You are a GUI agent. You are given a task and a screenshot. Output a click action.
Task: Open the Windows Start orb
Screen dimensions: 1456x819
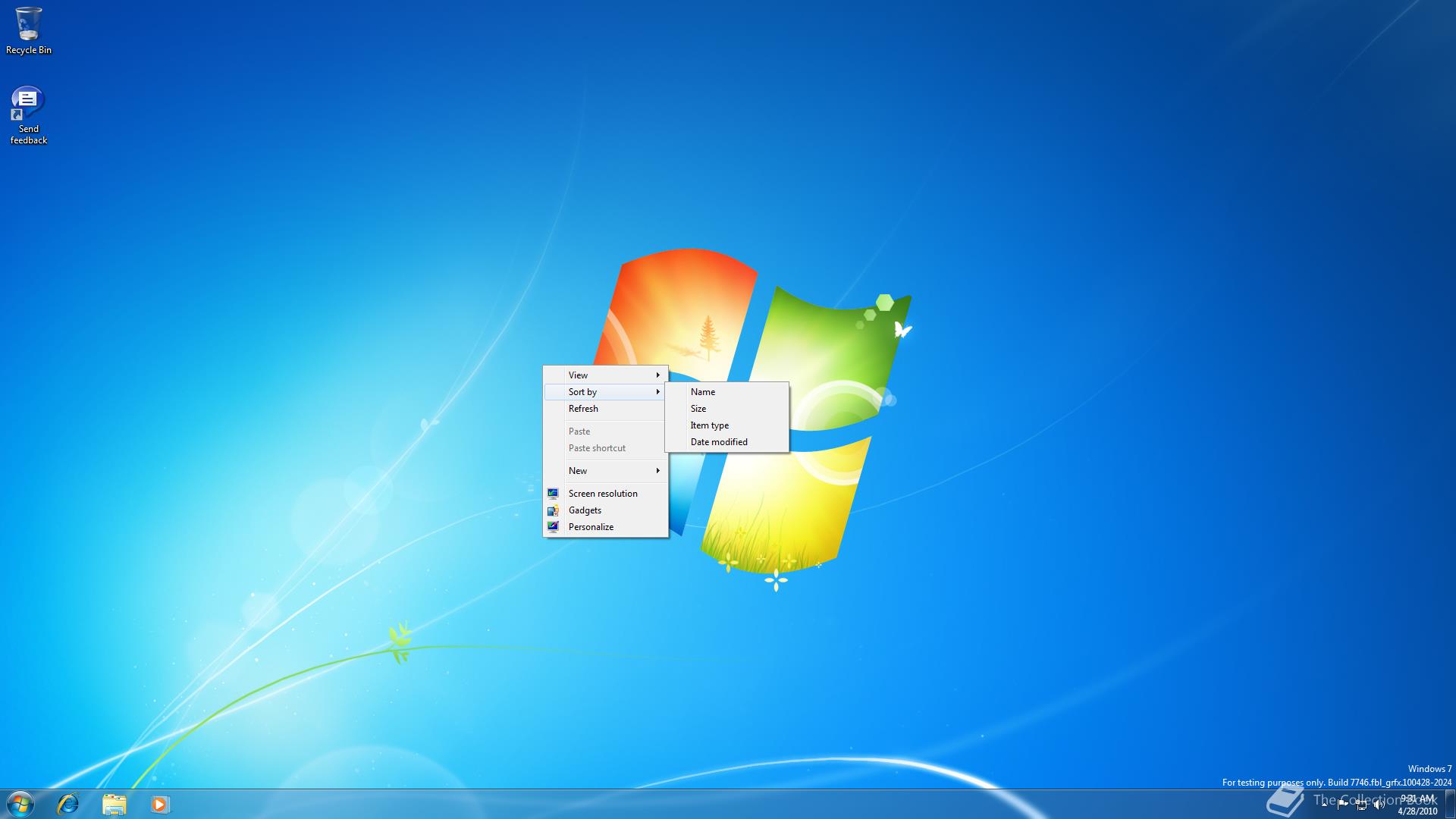point(20,804)
